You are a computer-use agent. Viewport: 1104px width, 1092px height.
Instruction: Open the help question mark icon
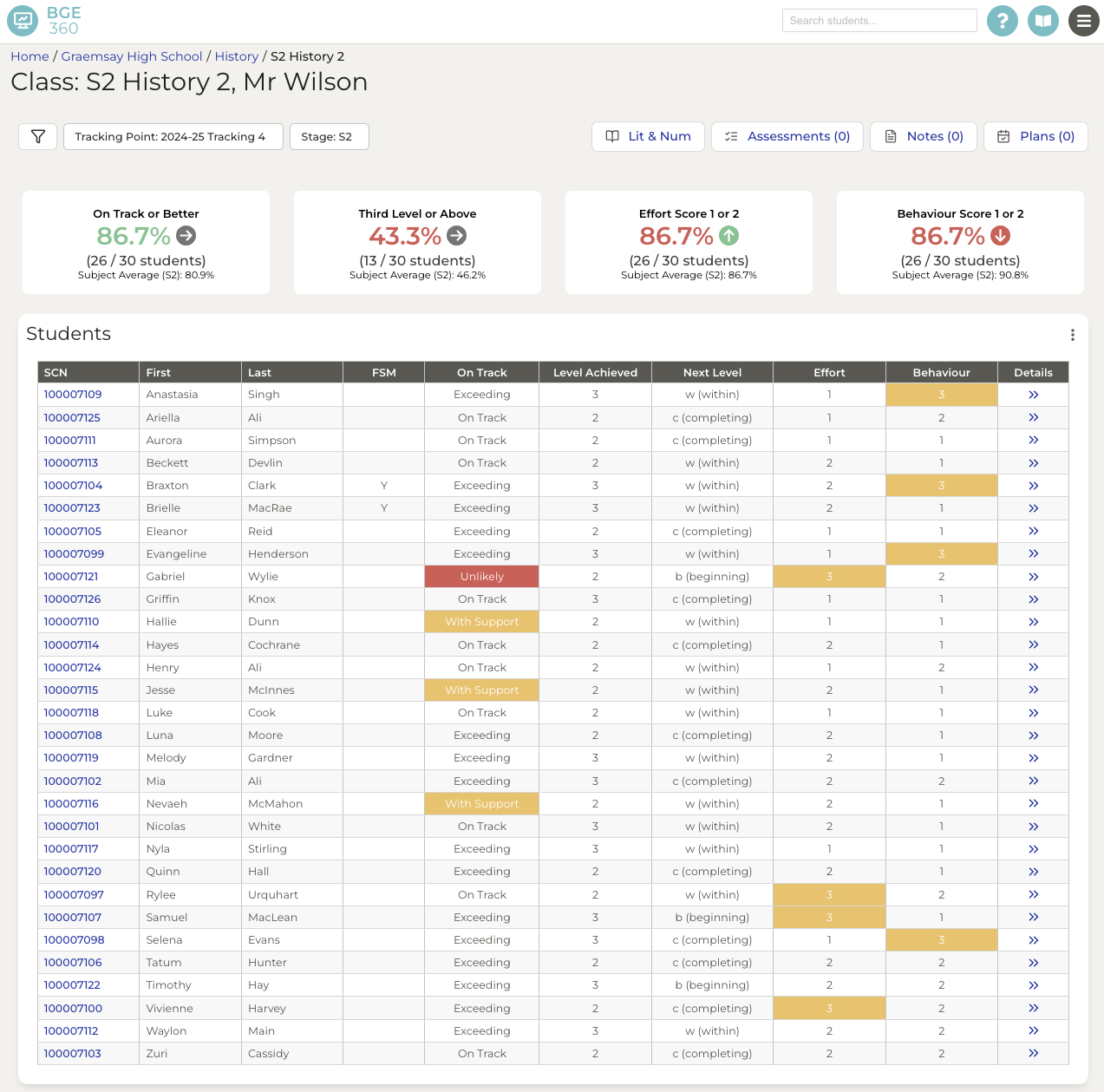click(1003, 21)
